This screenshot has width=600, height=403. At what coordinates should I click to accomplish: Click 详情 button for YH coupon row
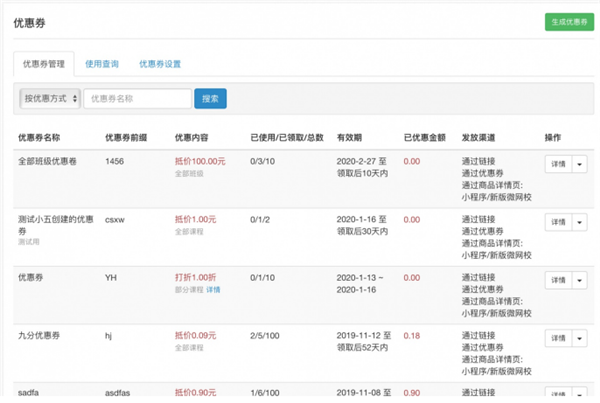tap(558, 281)
